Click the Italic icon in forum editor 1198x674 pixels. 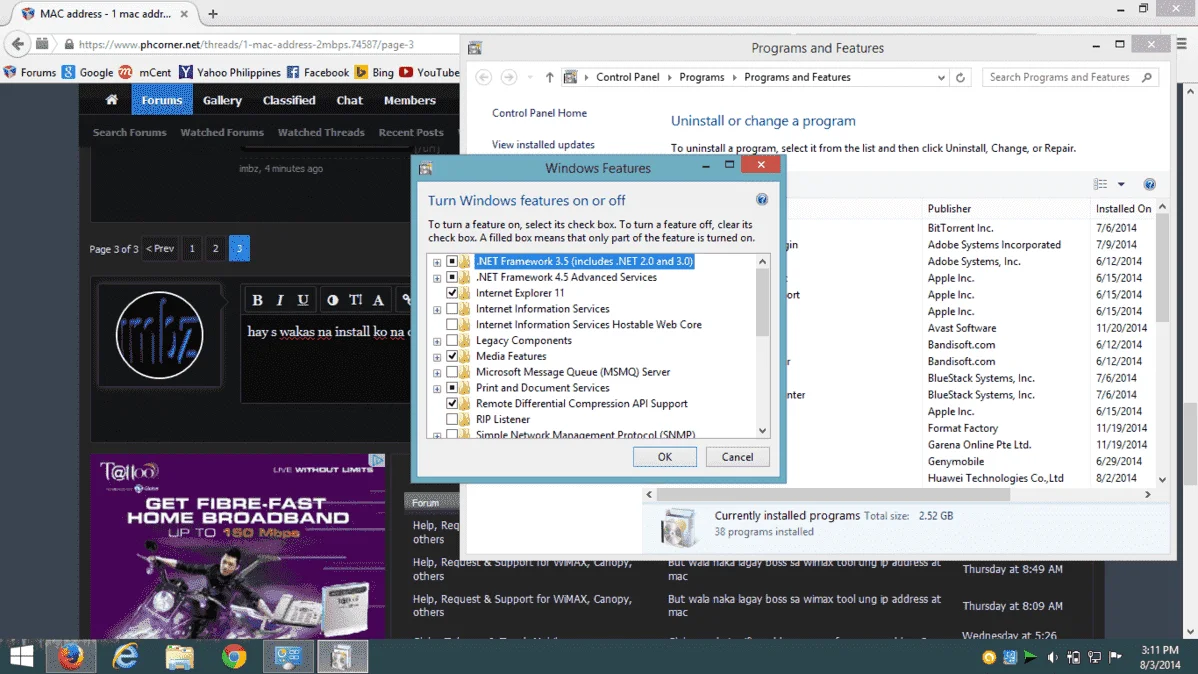point(280,300)
